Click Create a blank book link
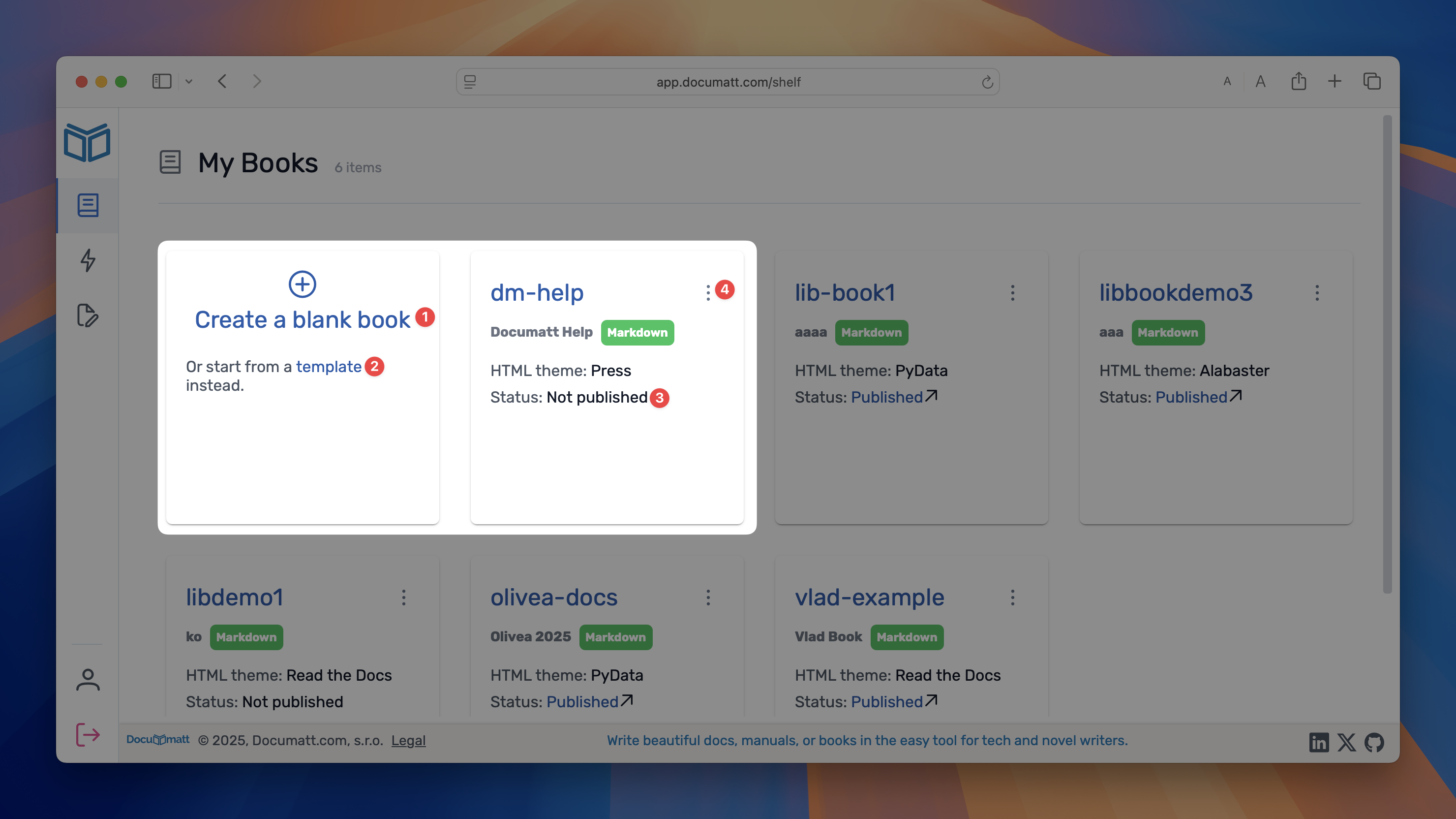The image size is (1456, 819). click(x=303, y=320)
